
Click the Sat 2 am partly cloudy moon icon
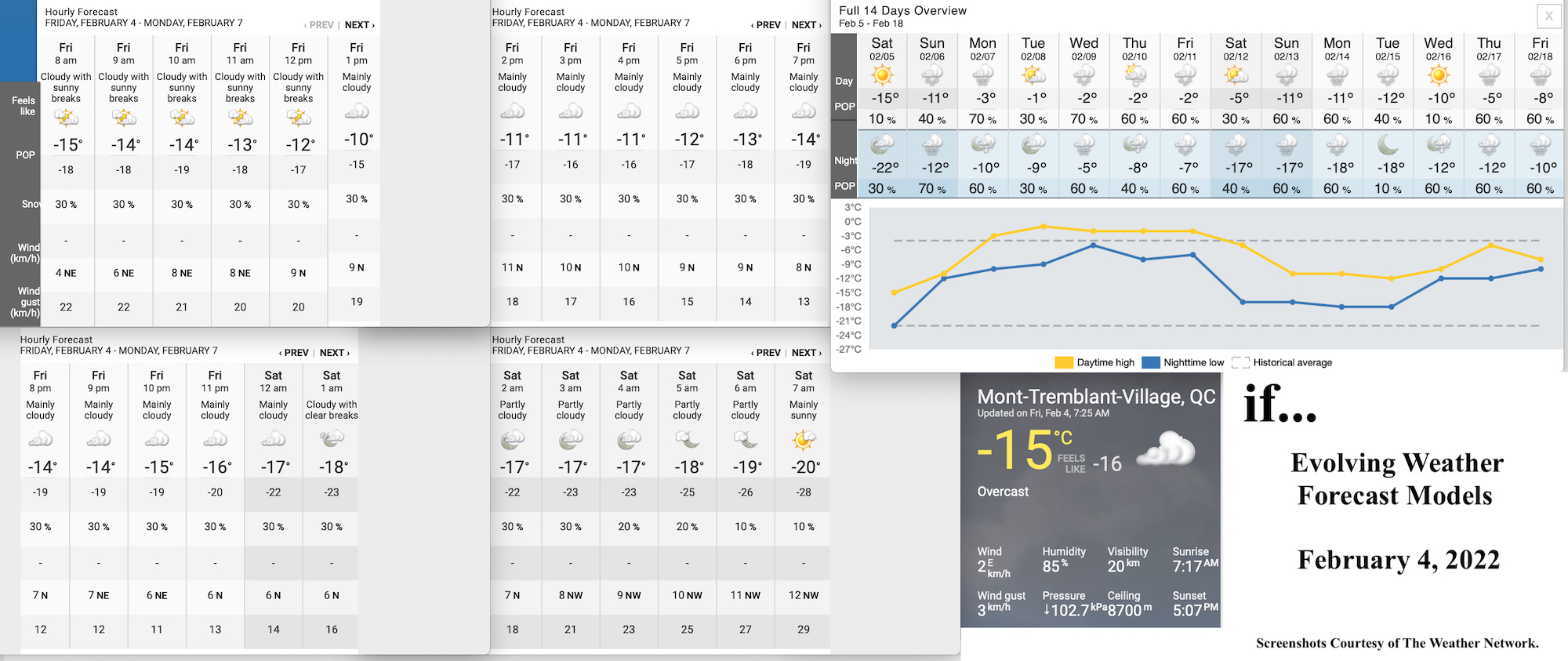(512, 441)
